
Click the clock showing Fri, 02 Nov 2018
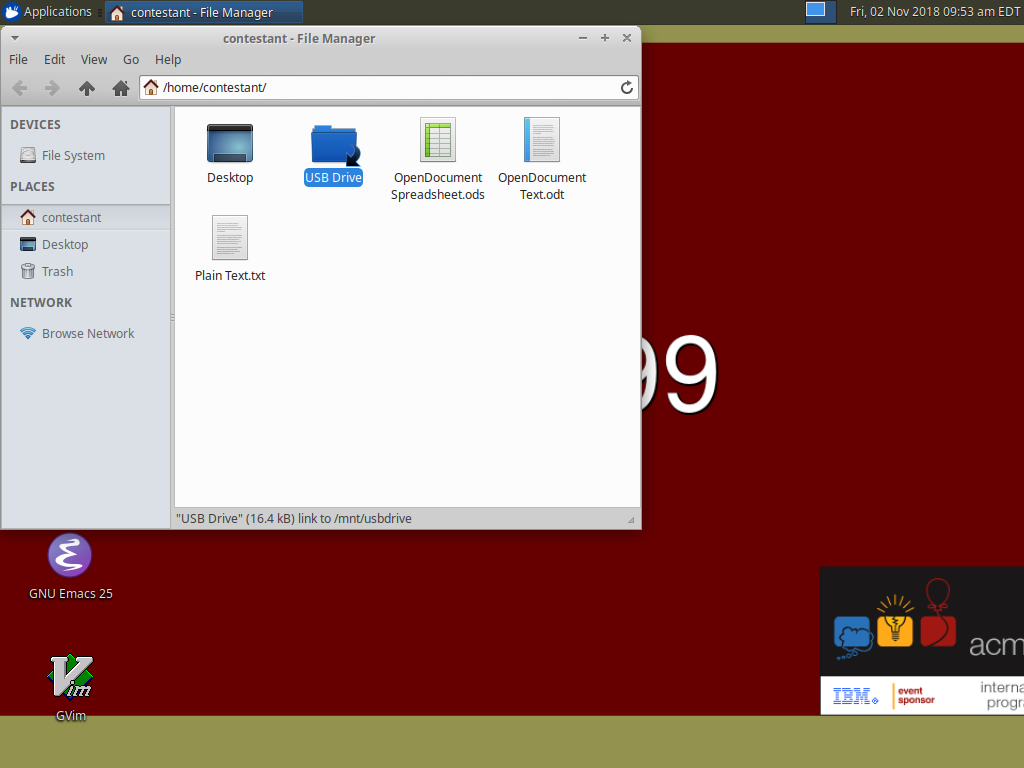tap(934, 12)
